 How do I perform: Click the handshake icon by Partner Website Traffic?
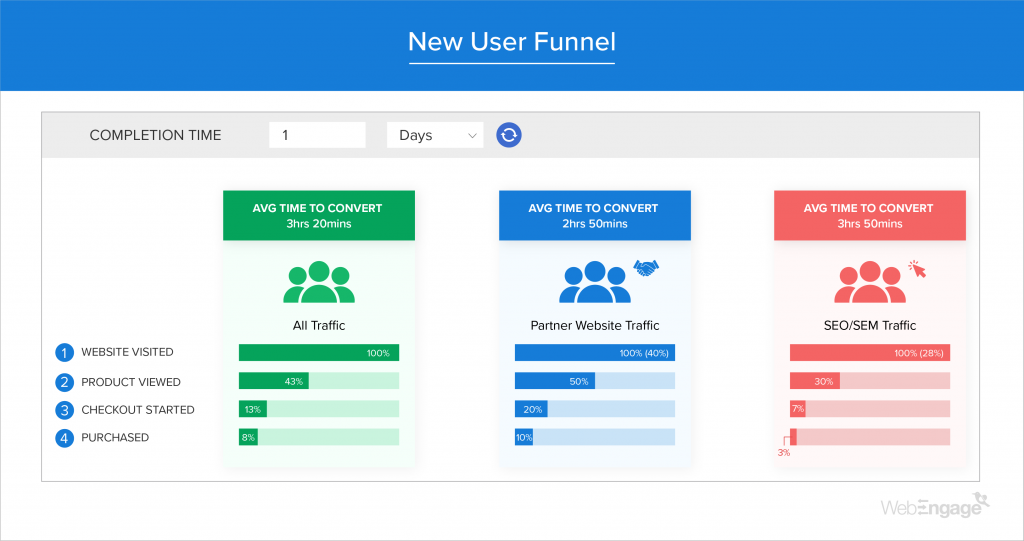click(x=646, y=268)
